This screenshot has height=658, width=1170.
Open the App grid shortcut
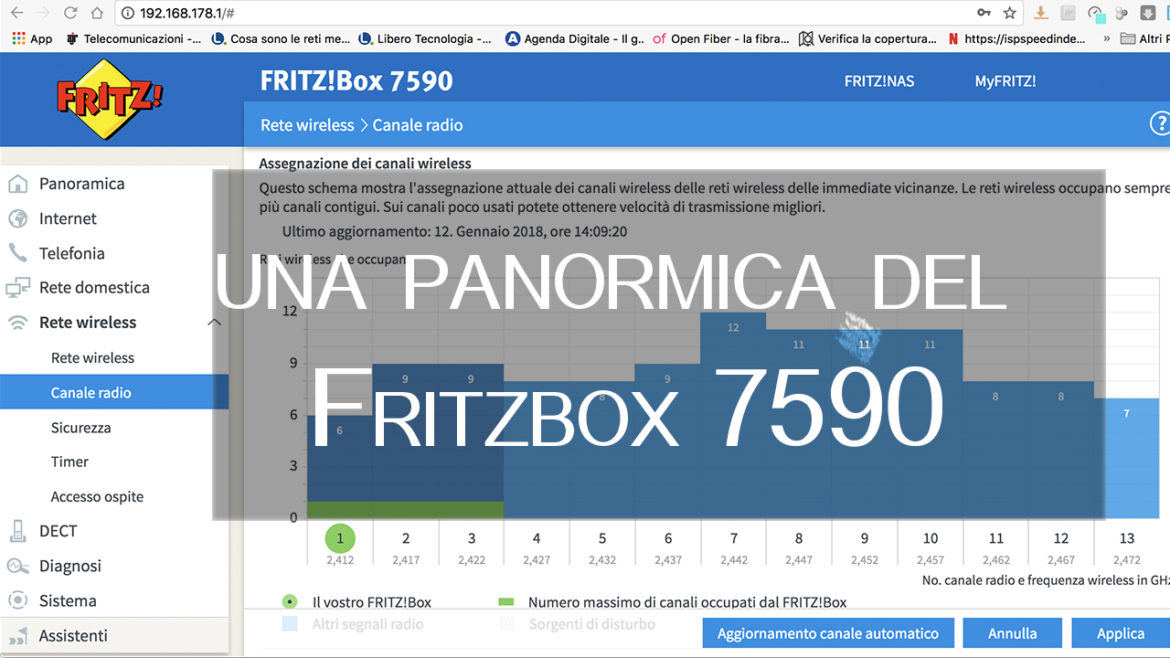32,39
